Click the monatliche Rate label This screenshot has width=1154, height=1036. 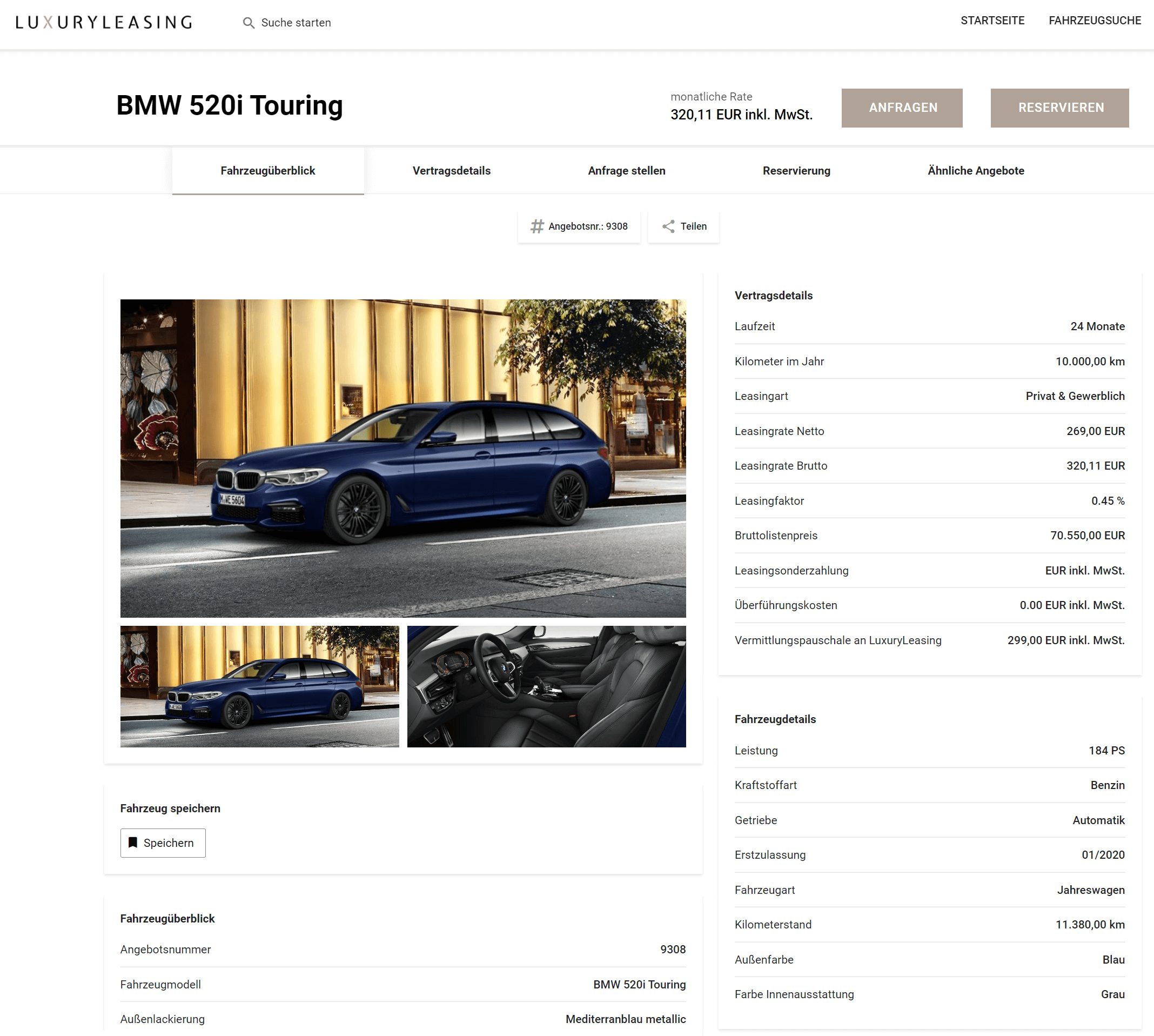(x=712, y=97)
